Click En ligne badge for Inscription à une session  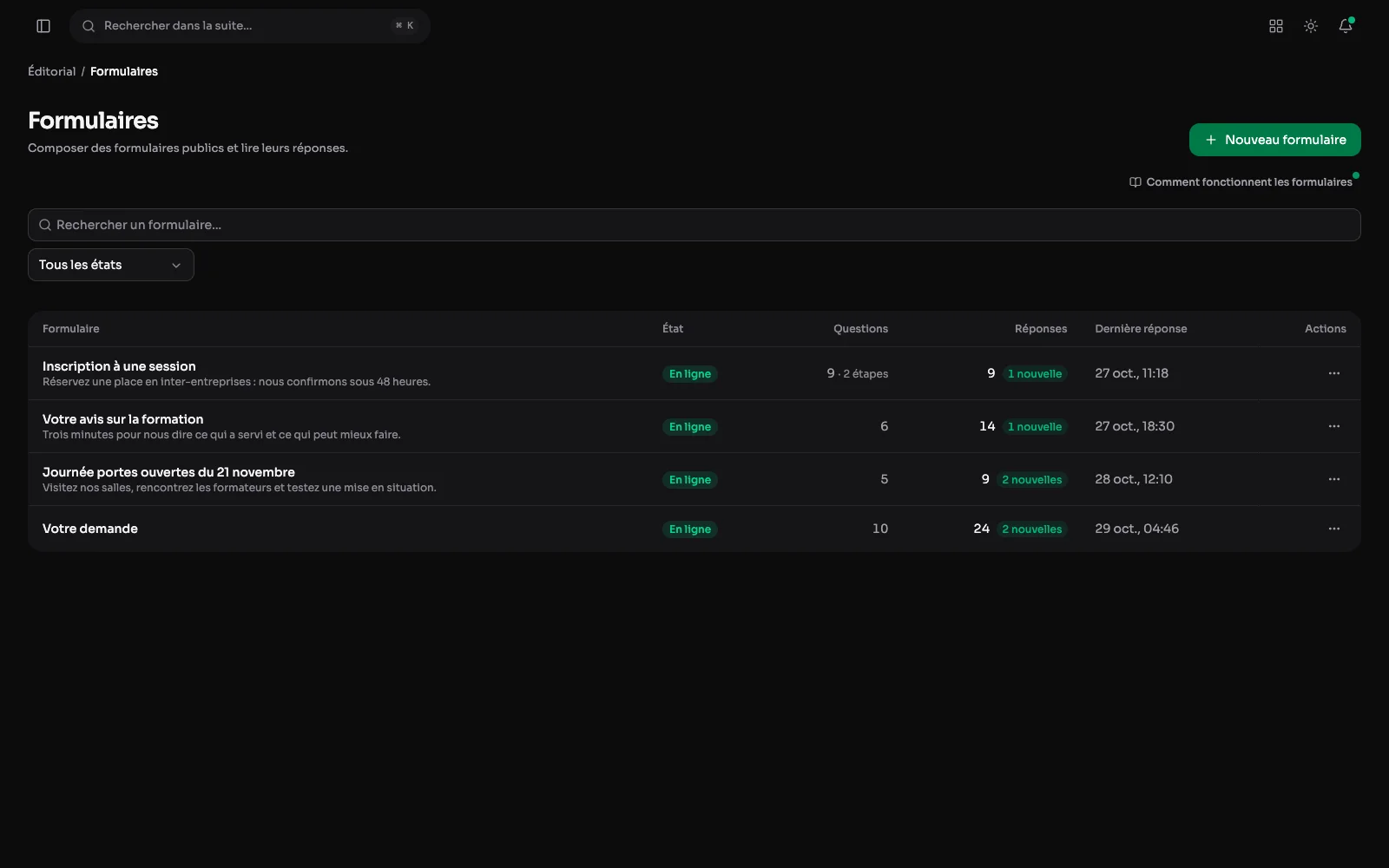coord(690,374)
